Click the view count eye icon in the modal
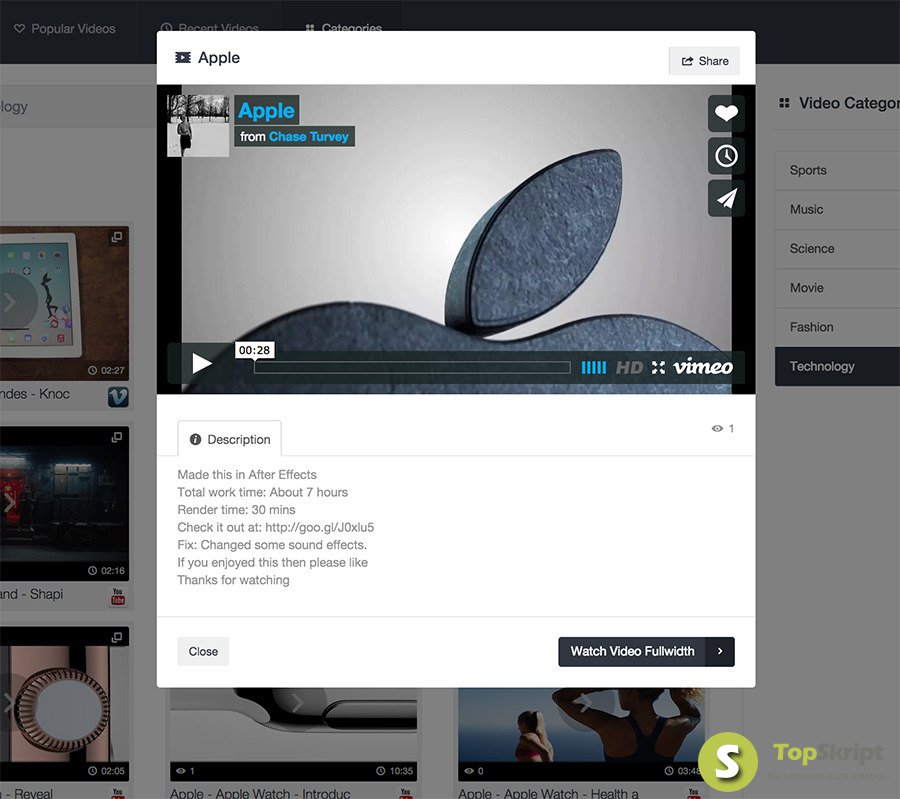The width and height of the screenshot is (900, 799). click(x=717, y=428)
